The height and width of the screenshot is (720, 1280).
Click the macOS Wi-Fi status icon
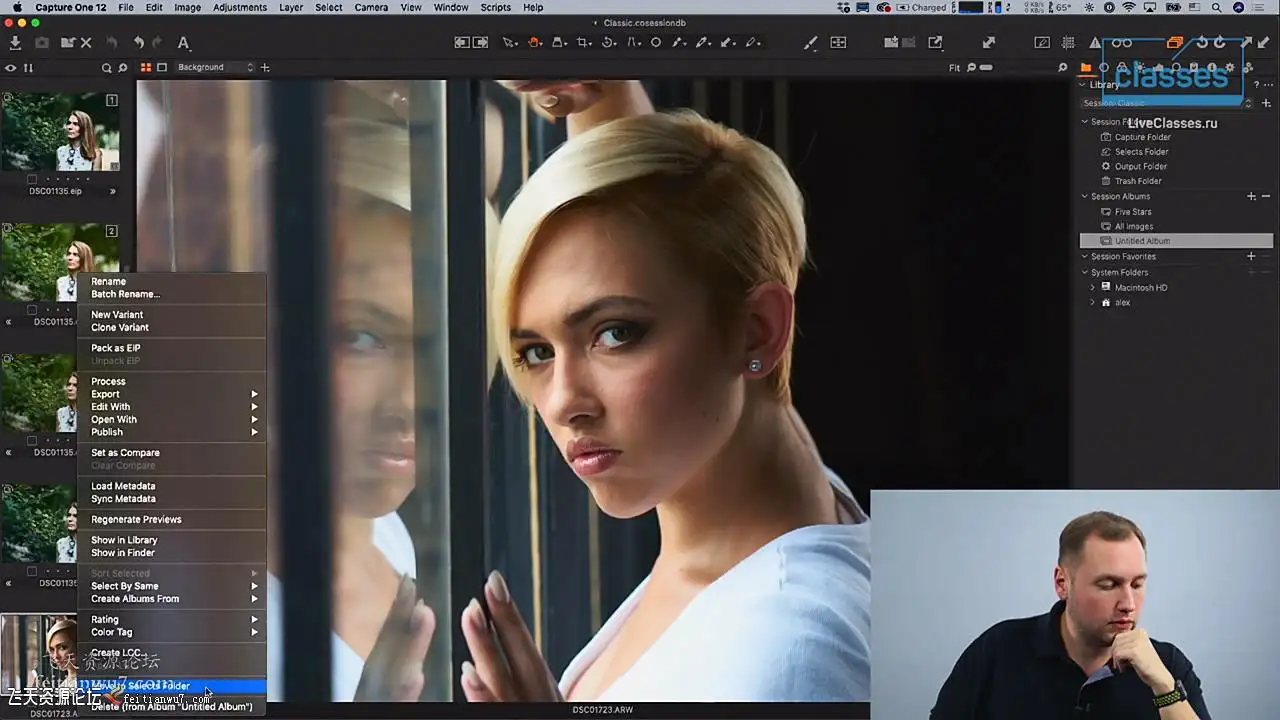1129,7
